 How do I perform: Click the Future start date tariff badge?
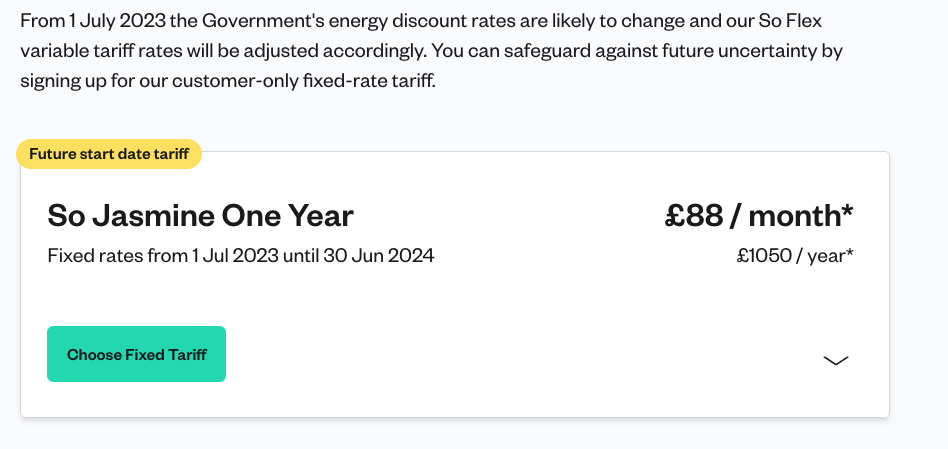click(x=109, y=154)
